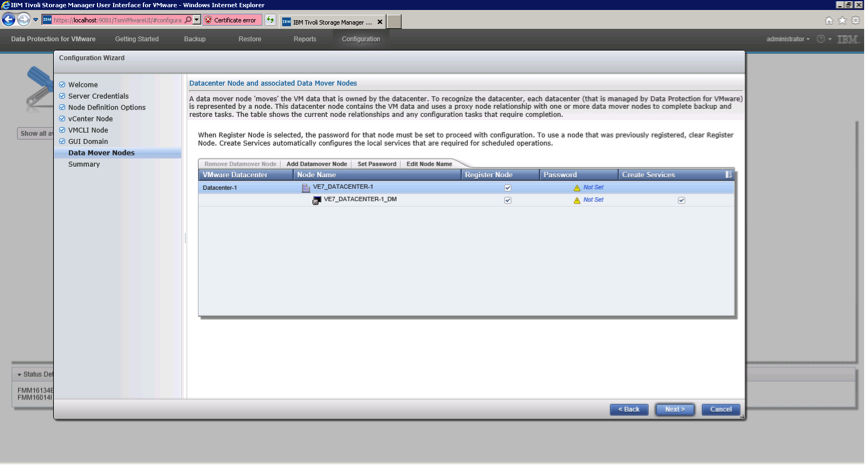The height and width of the screenshot is (465, 865).
Task: Sort by VMware Datacenter column header
Action: coord(245,175)
